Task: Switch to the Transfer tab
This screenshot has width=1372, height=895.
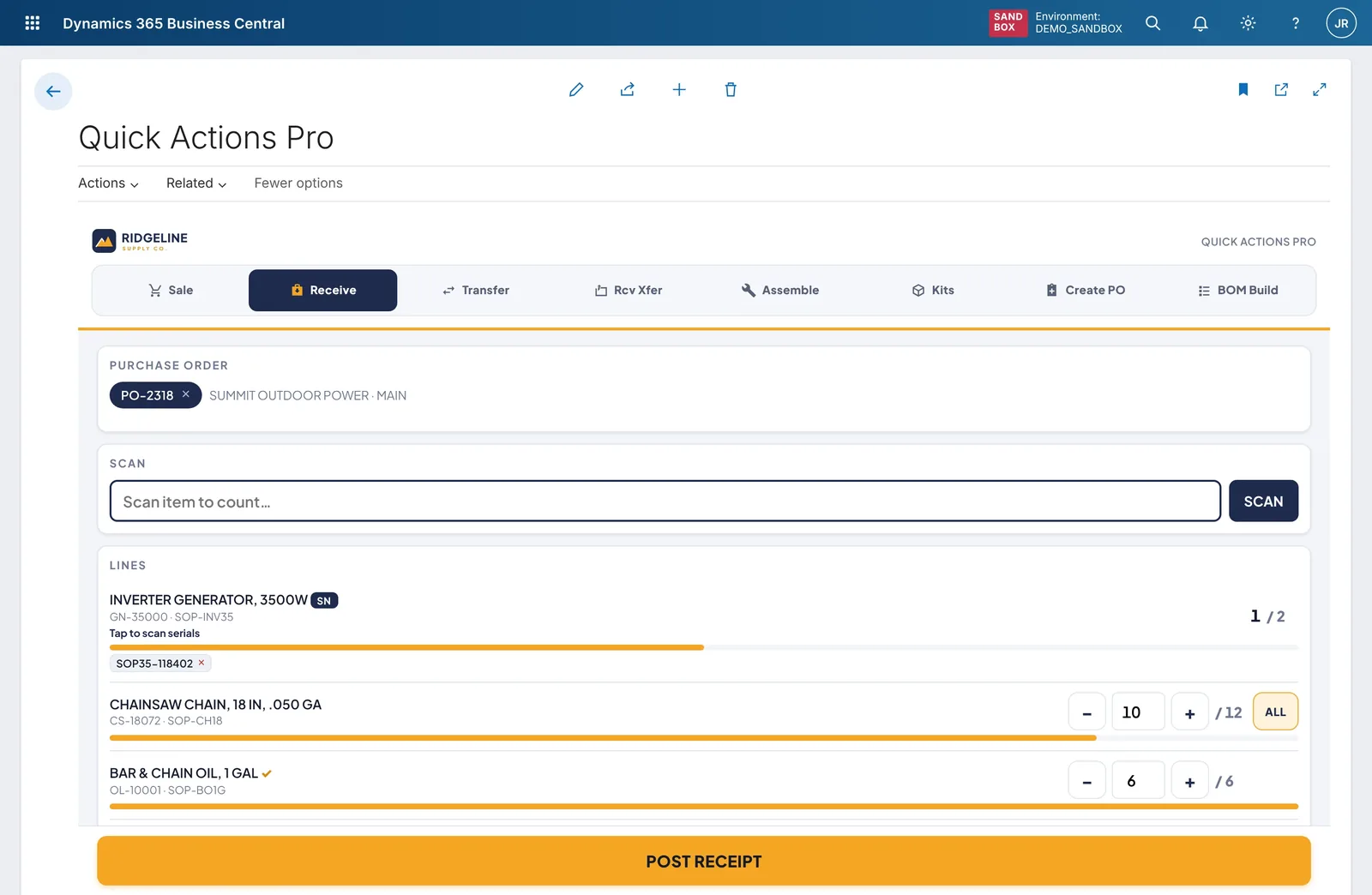Action: click(x=475, y=291)
